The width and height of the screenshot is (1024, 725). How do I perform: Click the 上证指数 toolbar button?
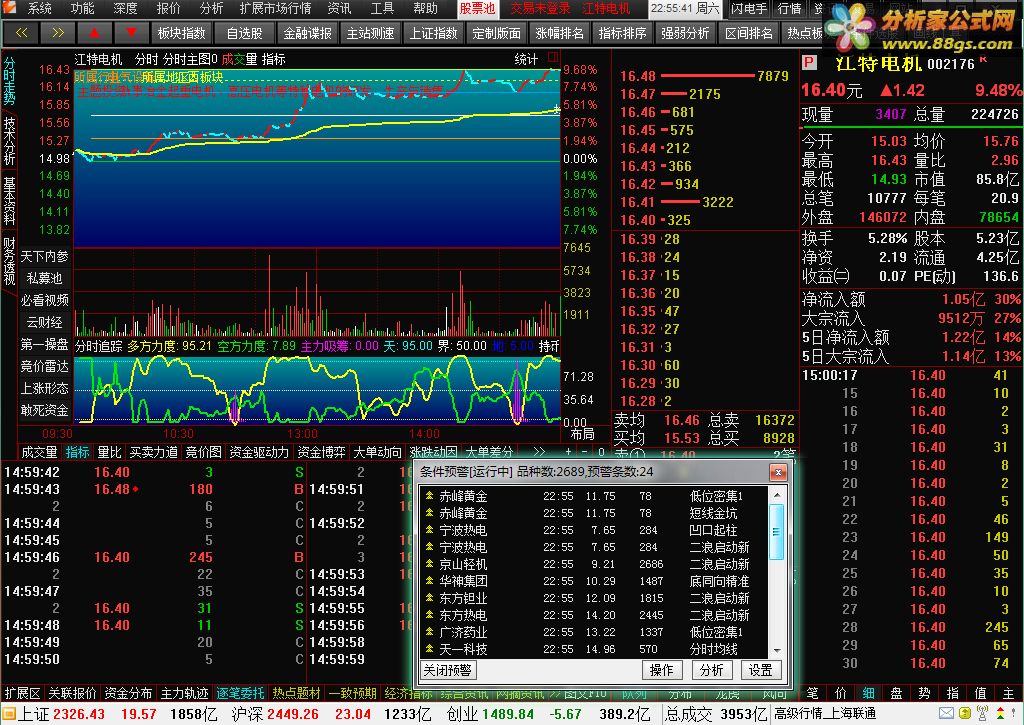tap(434, 33)
